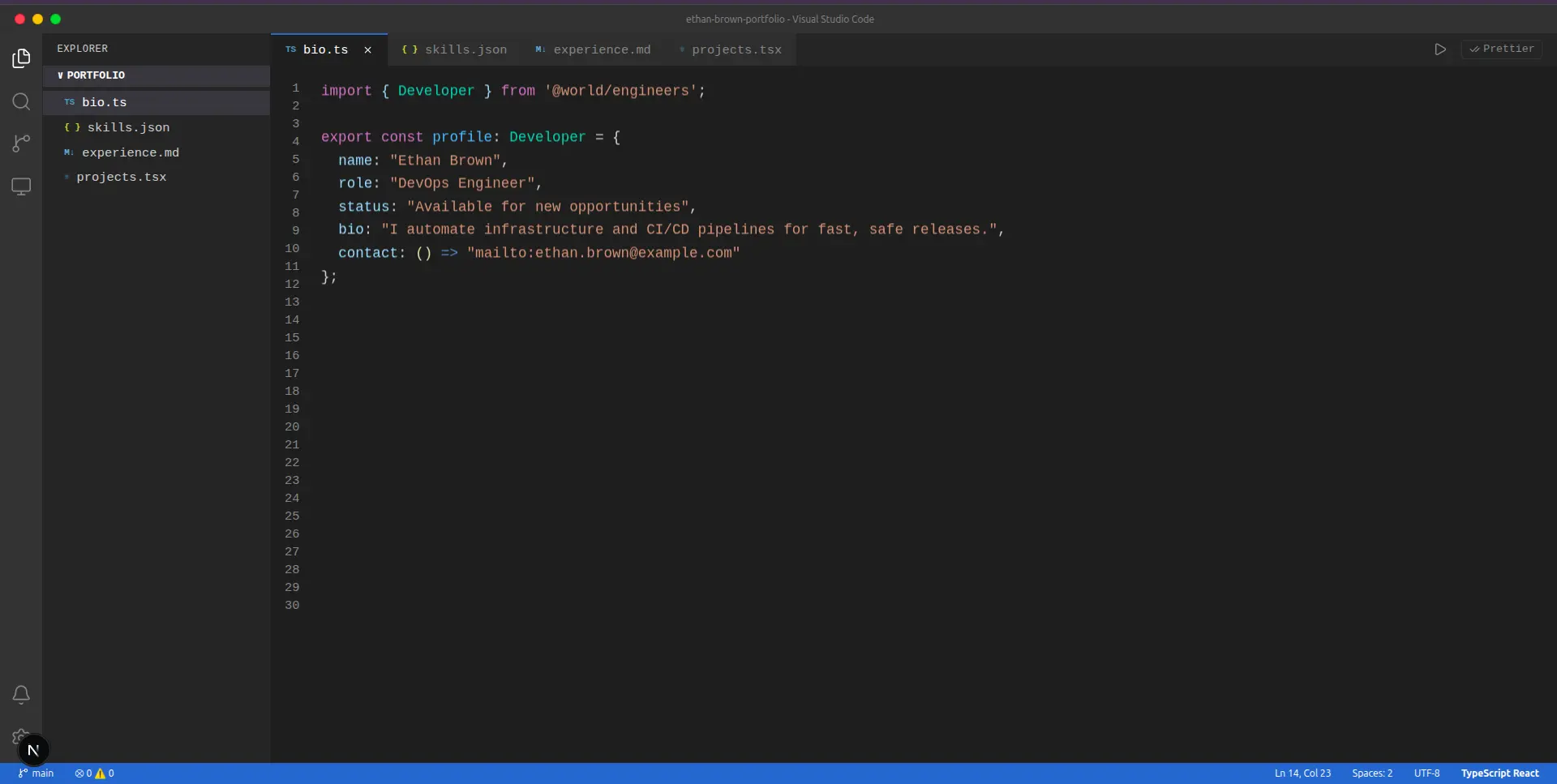
Task: Open the Remote Explorer monitor icon
Action: pos(21,186)
